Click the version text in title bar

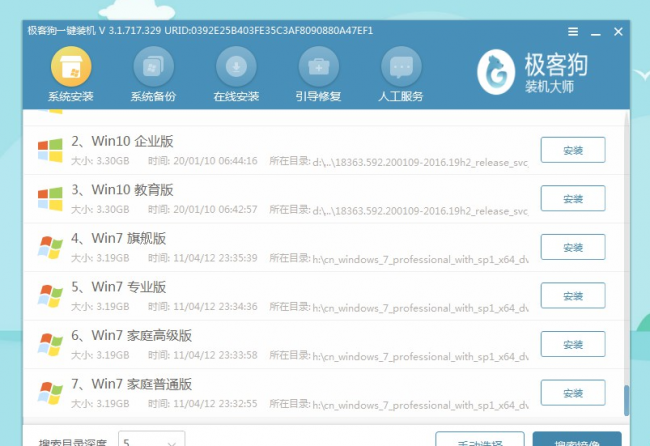pos(130,31)
